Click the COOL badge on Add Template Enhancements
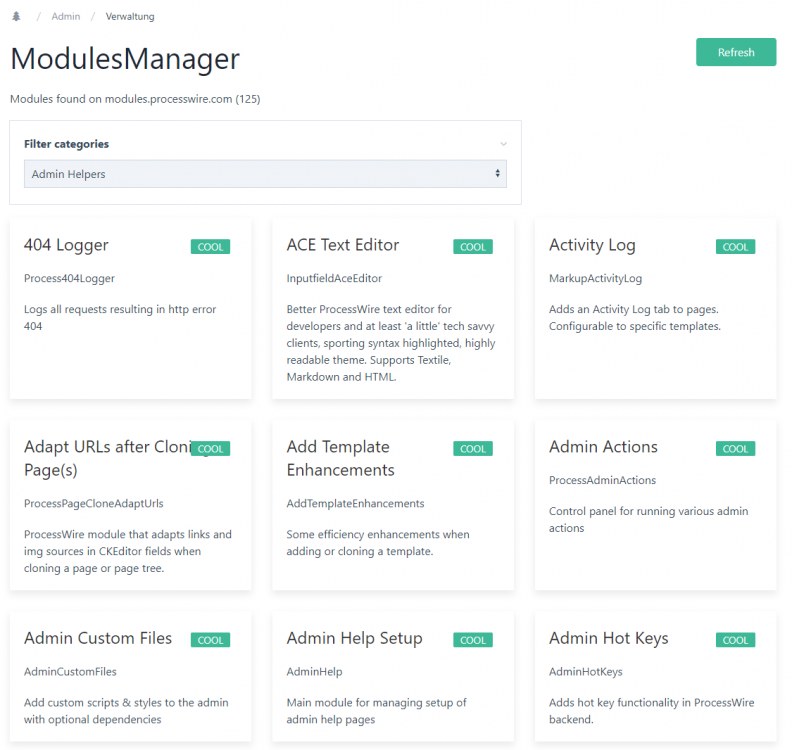Screen dimensions: 792x750 473,449
